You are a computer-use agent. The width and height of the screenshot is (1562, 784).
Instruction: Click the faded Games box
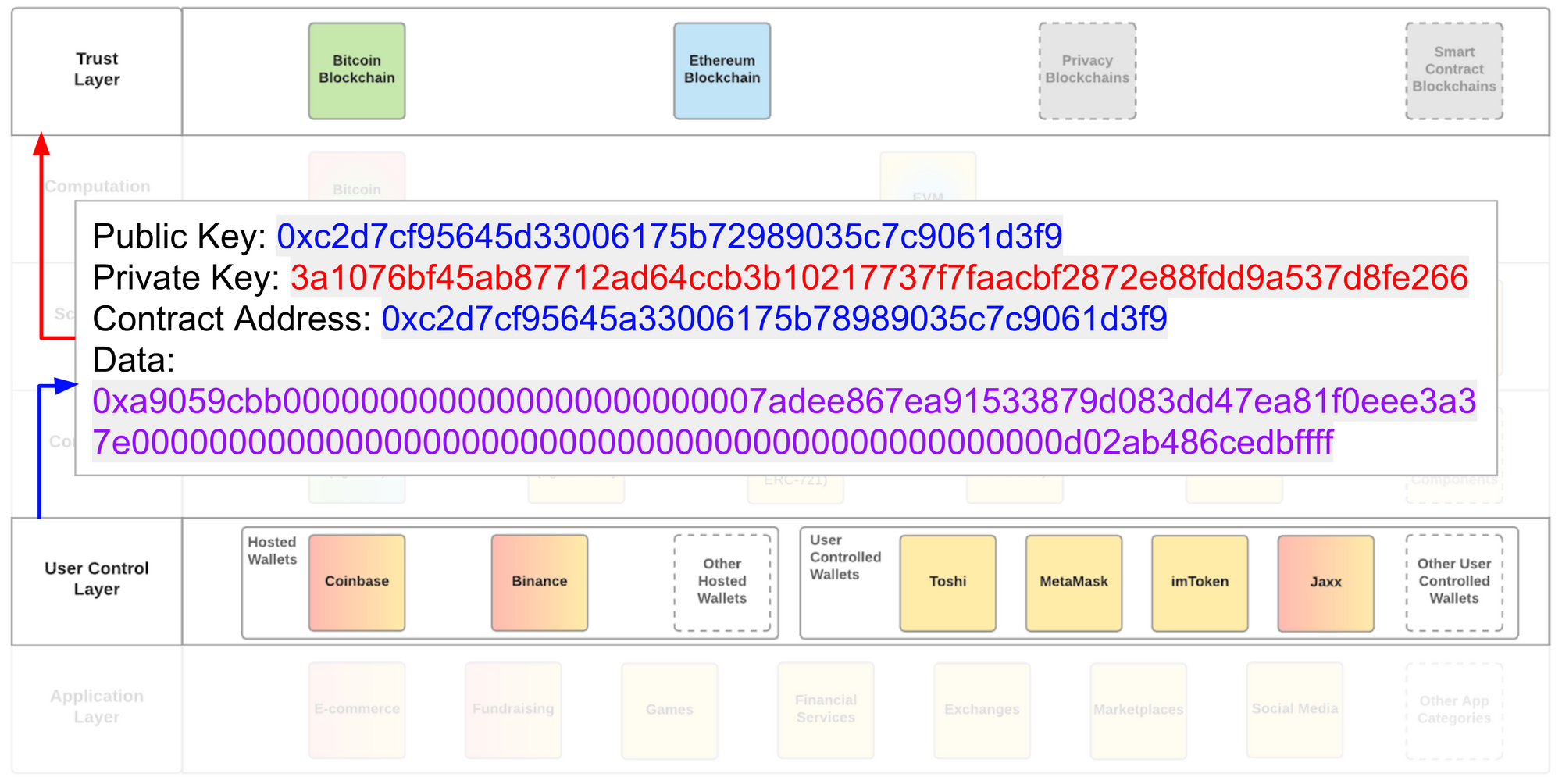pyautogui.click(x=669, y=711)
